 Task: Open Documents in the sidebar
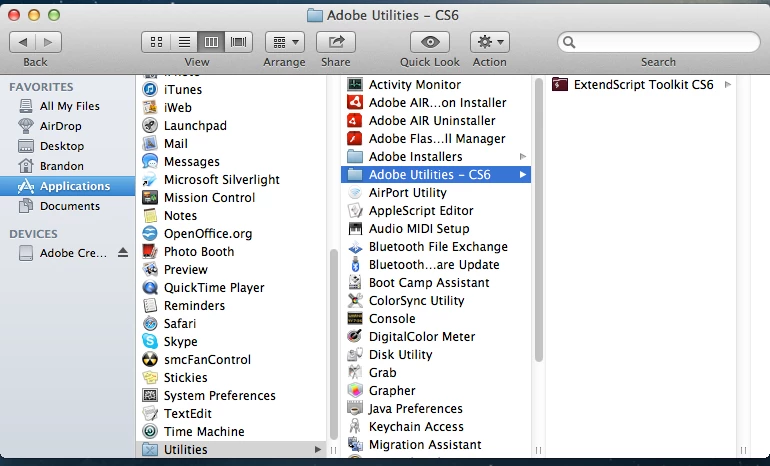67,206
